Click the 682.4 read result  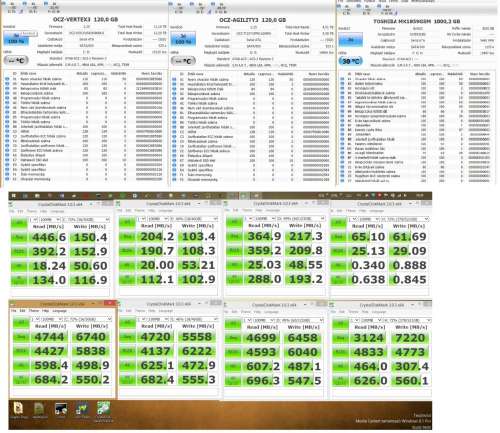(x=156, y=380)
